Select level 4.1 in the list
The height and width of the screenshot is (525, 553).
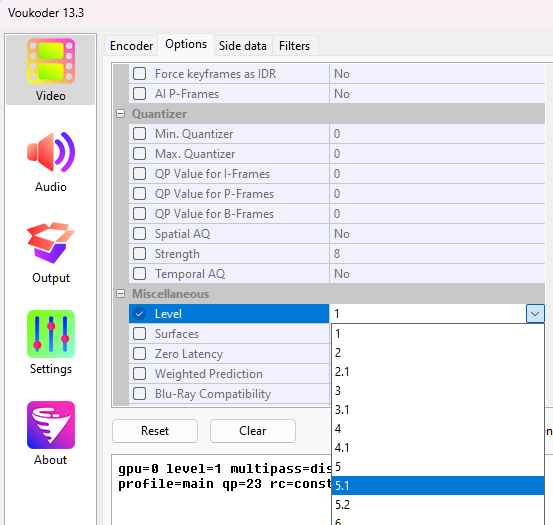[438, 448]
